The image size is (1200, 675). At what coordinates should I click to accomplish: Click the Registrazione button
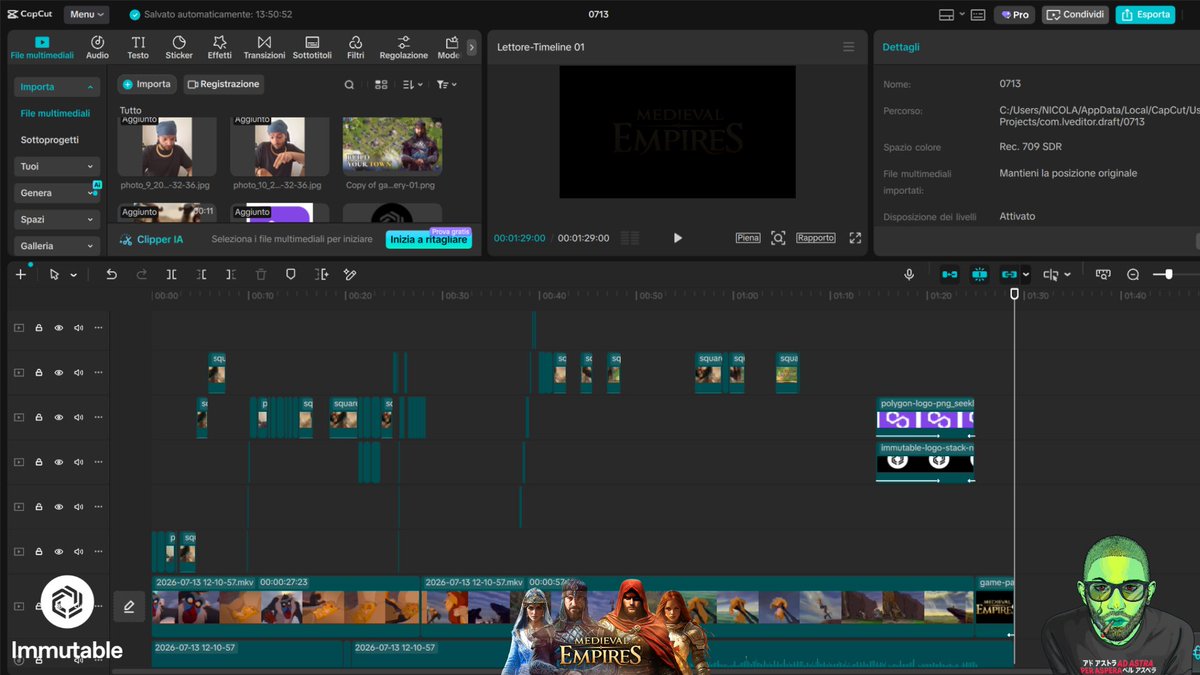223,84
